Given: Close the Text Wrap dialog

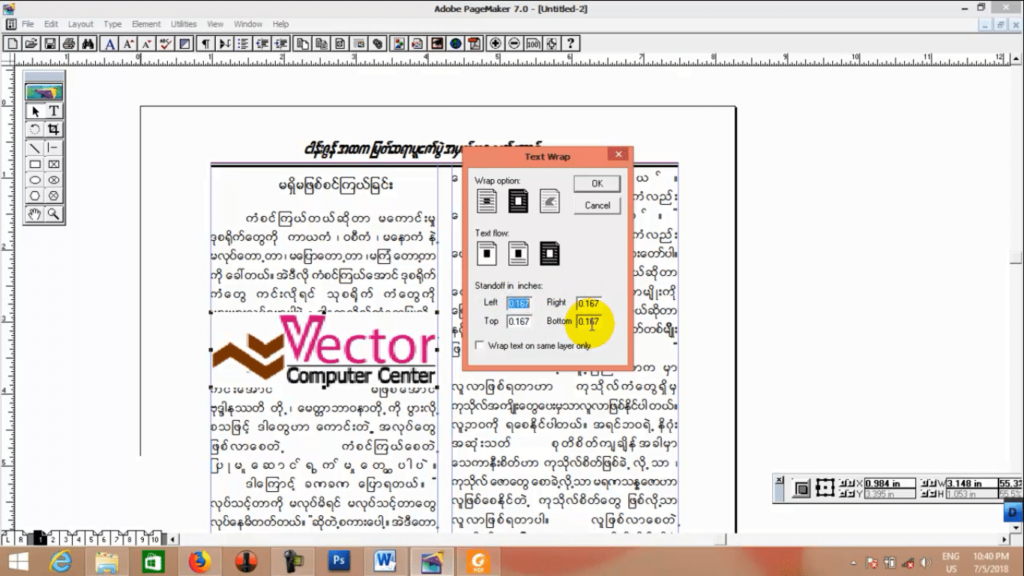Looking at the screenshot, I should coord(618,154).
